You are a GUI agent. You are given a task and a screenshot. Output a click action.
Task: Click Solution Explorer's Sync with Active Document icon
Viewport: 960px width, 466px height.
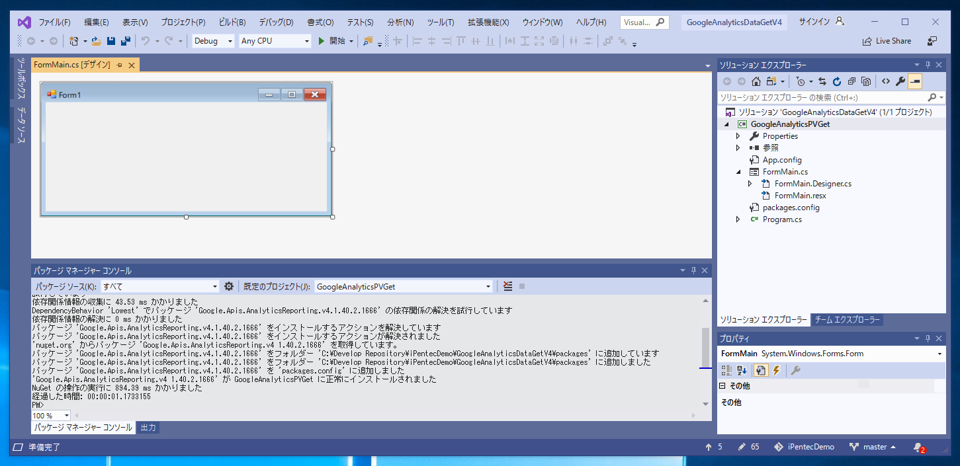[x=822, y=81]
